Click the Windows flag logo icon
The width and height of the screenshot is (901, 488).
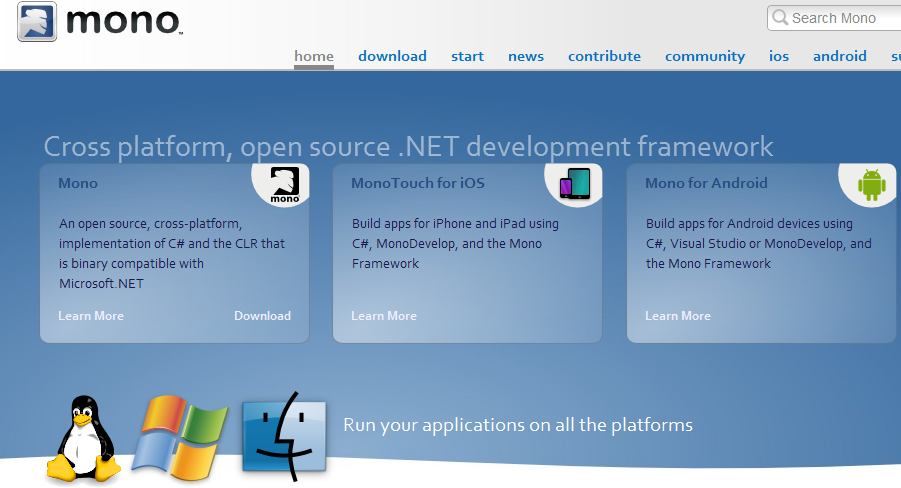click(x=180, y=437)
